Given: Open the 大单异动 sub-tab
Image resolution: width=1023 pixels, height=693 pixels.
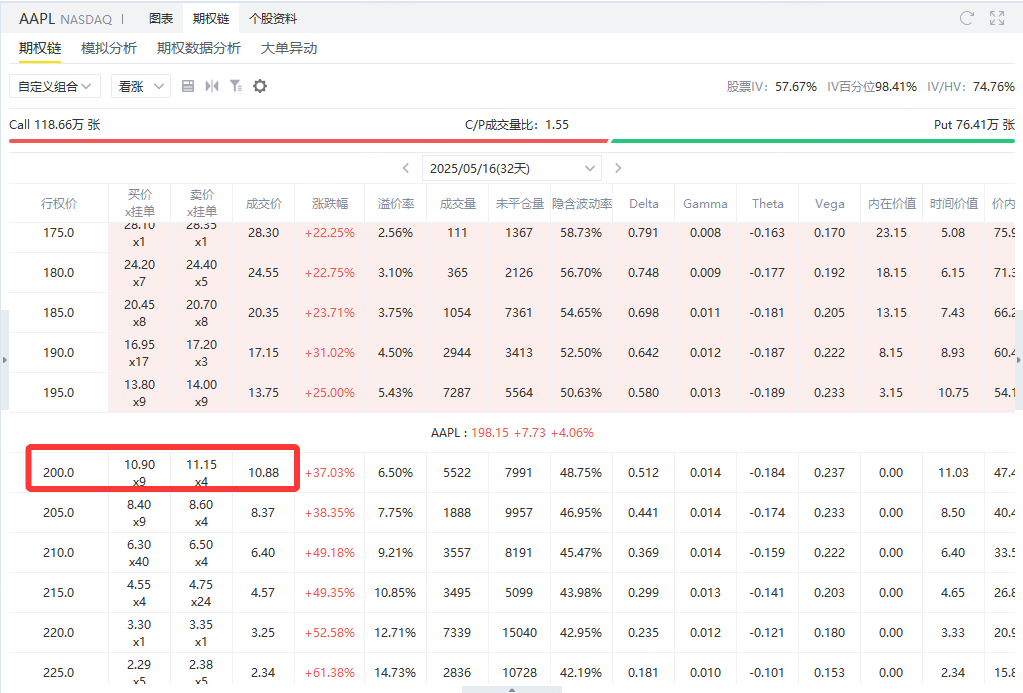Looking at the screenshot, I should [x=289, y=48].
